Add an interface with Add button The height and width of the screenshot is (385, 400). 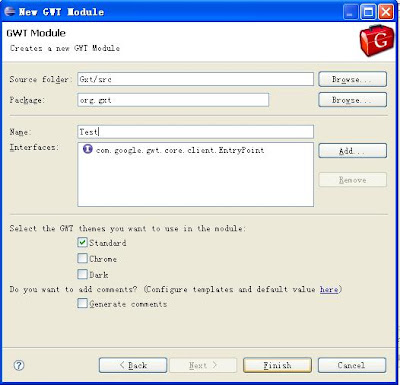click(x=353, y=151)
